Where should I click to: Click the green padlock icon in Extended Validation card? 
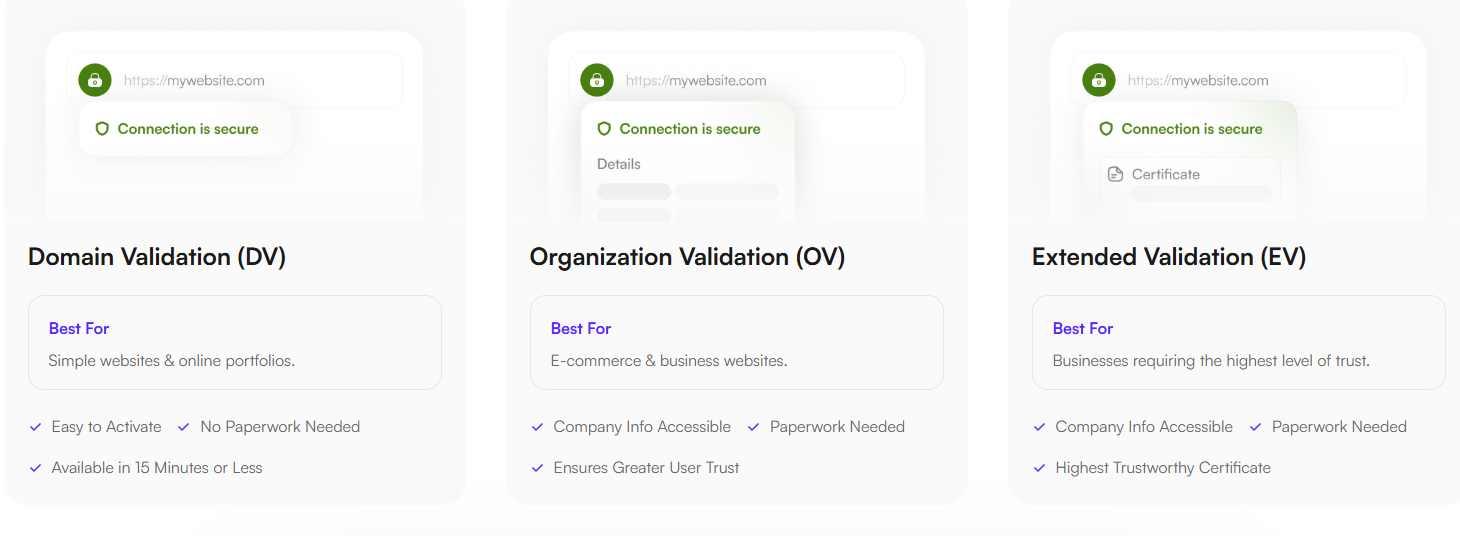point(1099,80)
